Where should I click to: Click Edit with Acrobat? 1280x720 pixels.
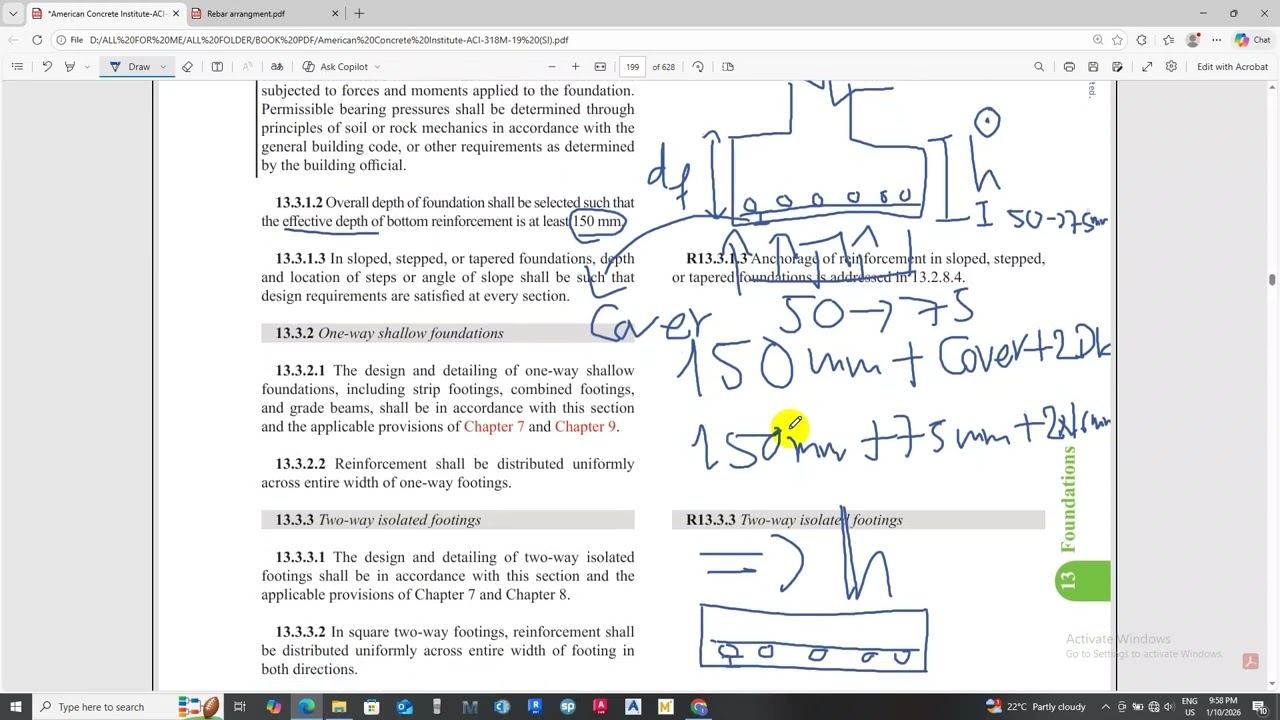pyautogui.click(x=1232, y=67)
